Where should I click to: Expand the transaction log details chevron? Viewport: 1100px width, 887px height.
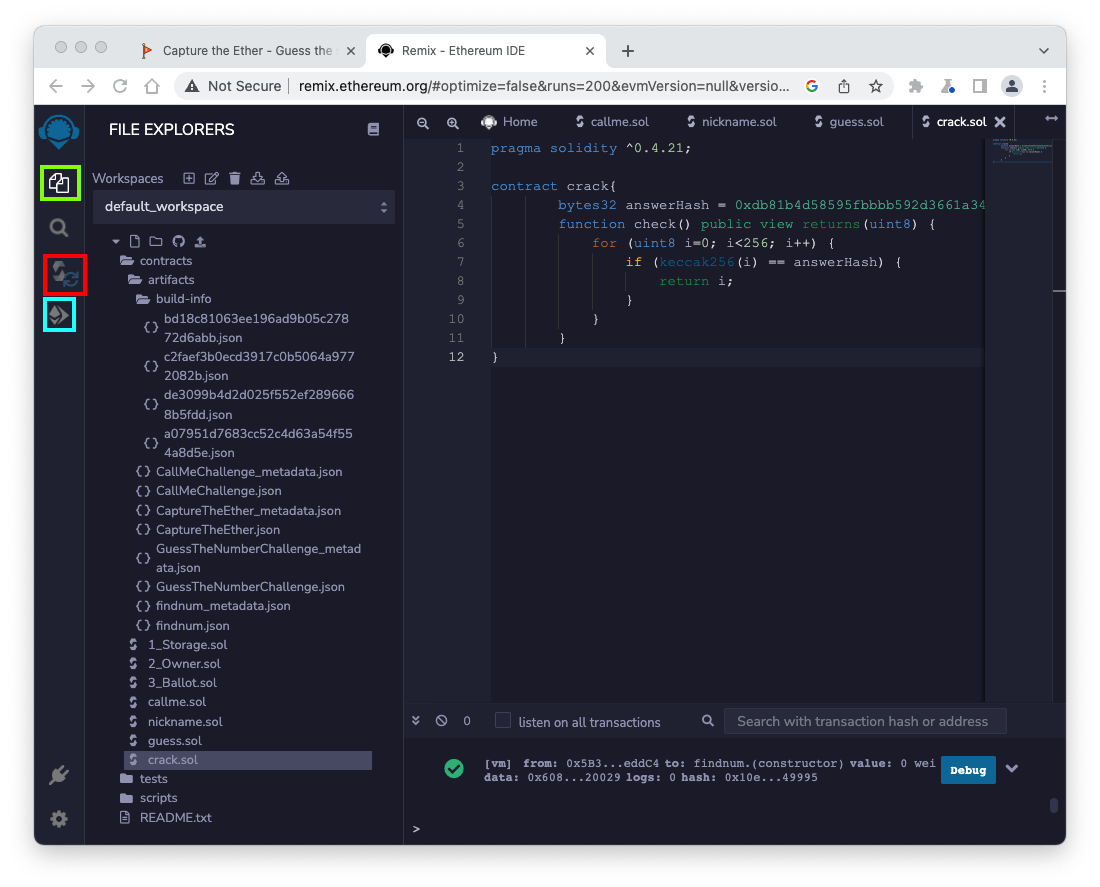1012,769
